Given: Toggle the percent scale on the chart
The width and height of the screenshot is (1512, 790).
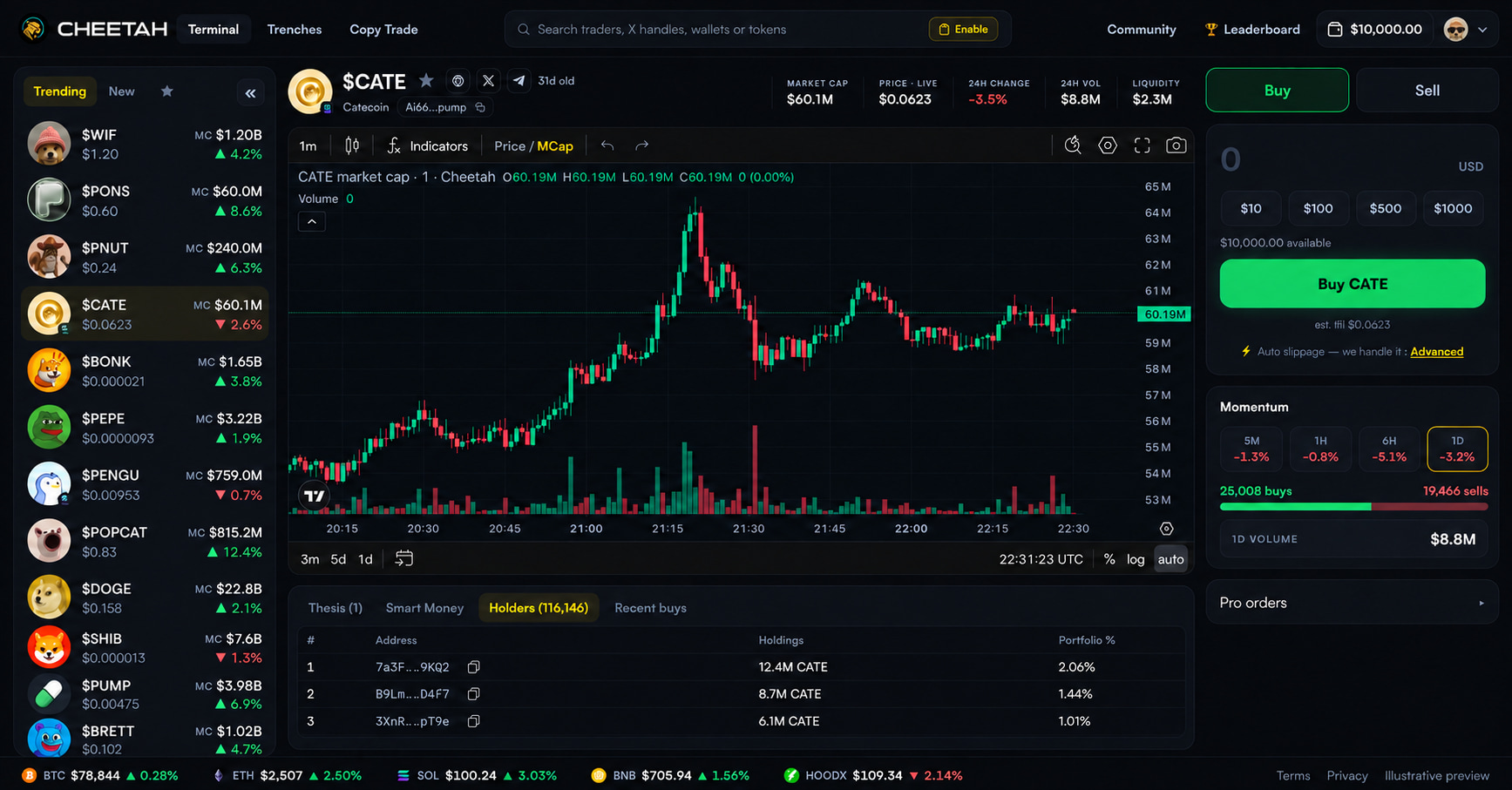Looking at the screenshot, I should pyautogui.click(x=1109, y=559).
